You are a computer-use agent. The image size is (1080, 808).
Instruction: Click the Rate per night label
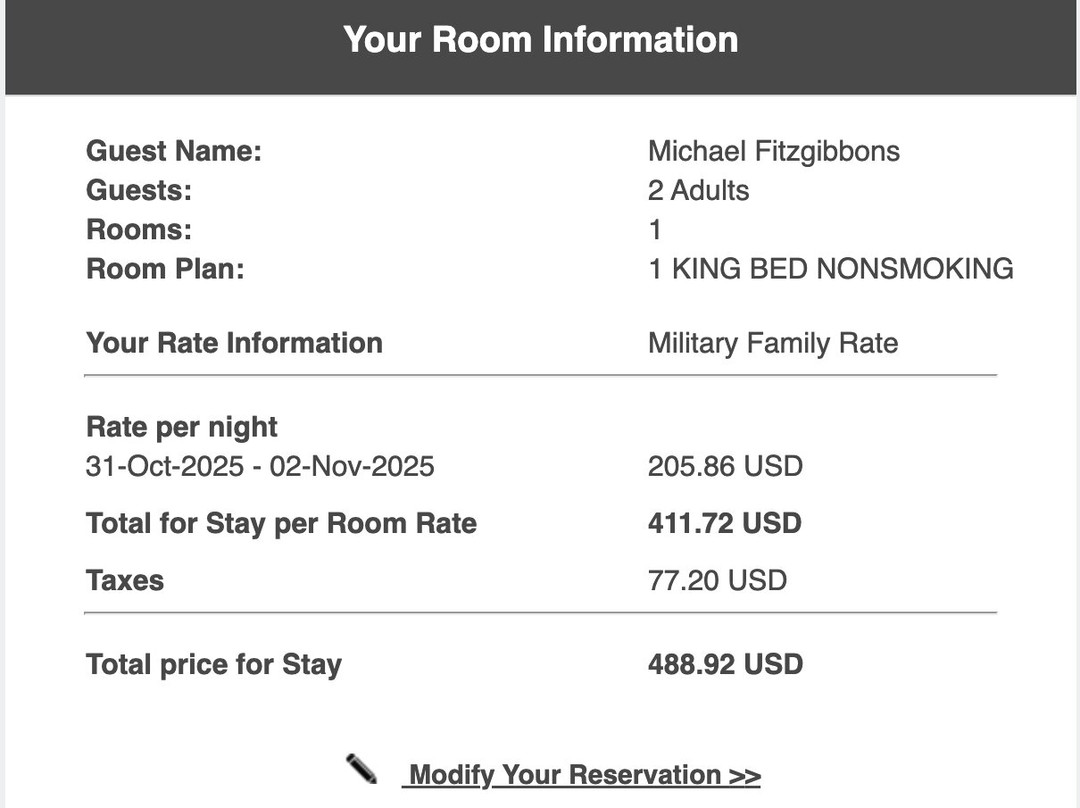(x=182, y=427)
